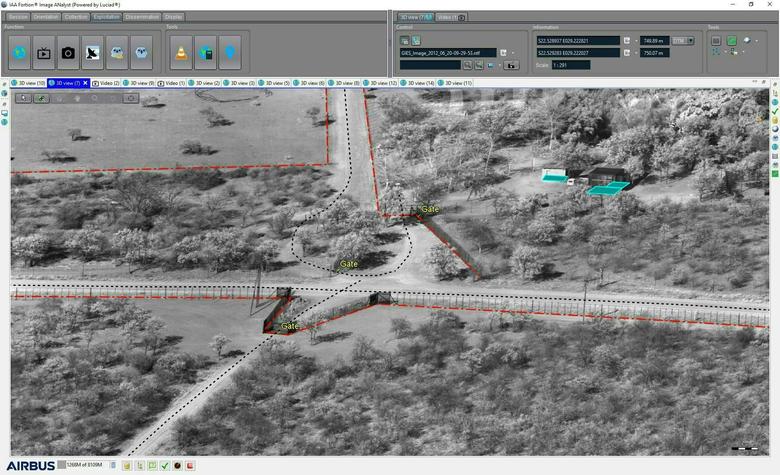Expand the dropdown beside first coordinate field
Screen dimensions: 780x475
[x=626, y=41]
